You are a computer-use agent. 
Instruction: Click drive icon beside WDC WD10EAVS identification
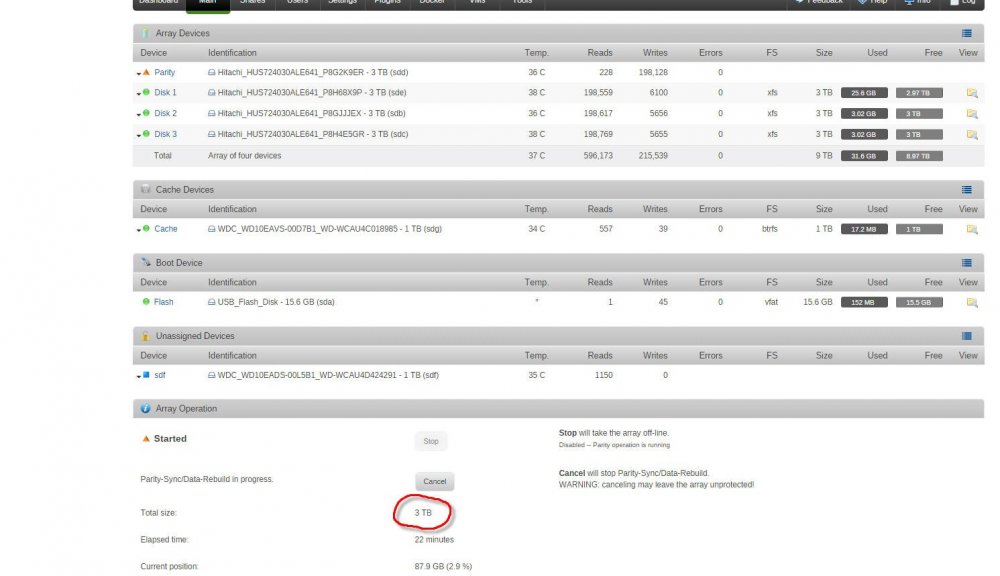(212, 229)
